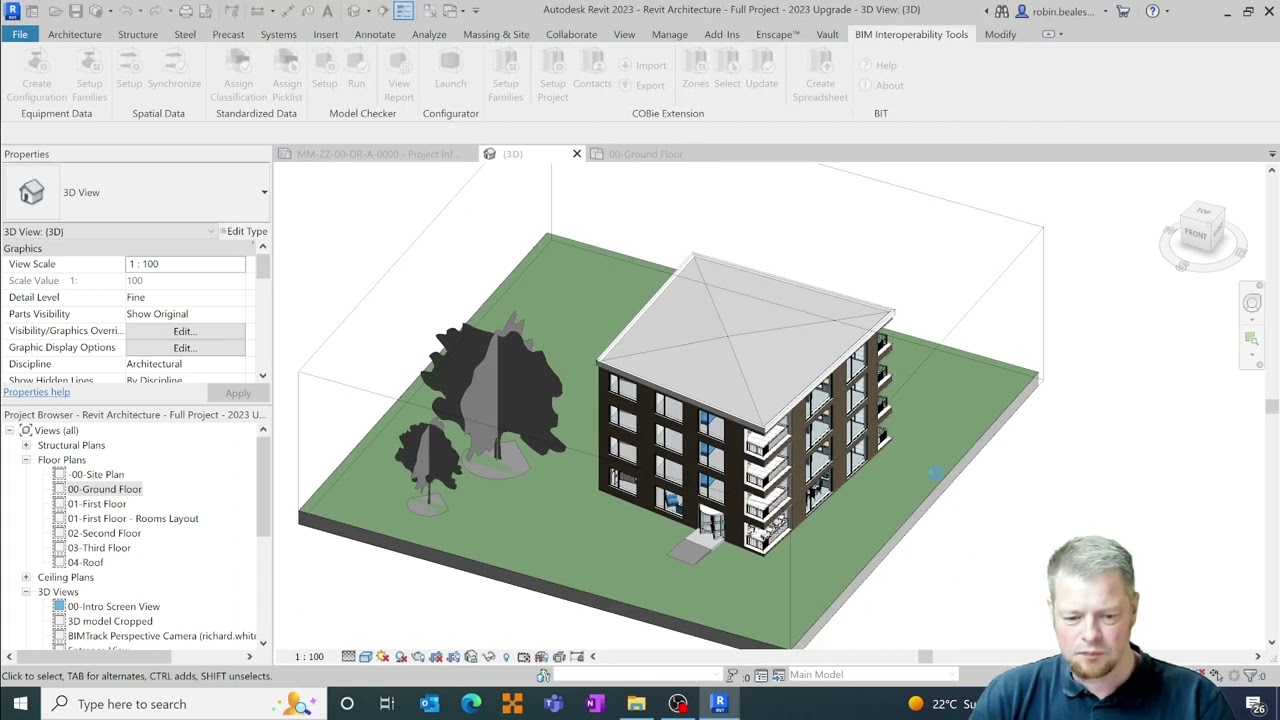Click the Undo arrow icon
Viewport: 1280px width, 720px height.
[x=126, y=11]
